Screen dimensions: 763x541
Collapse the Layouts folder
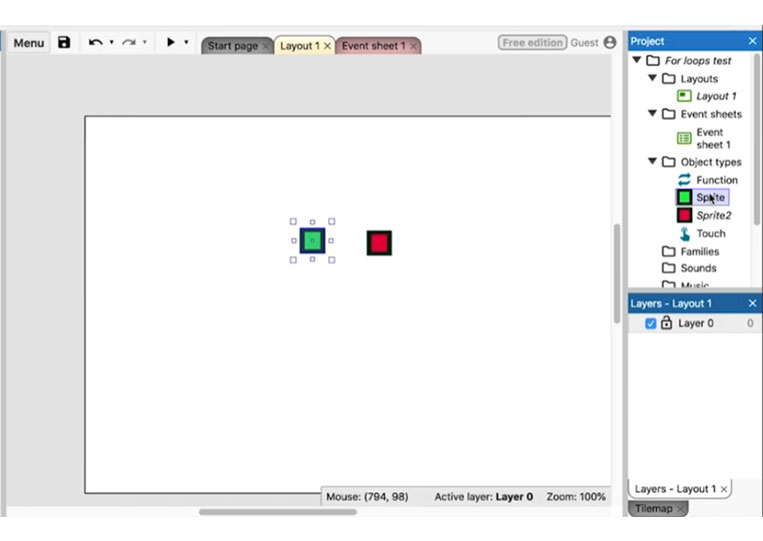[x=653, y=78]
